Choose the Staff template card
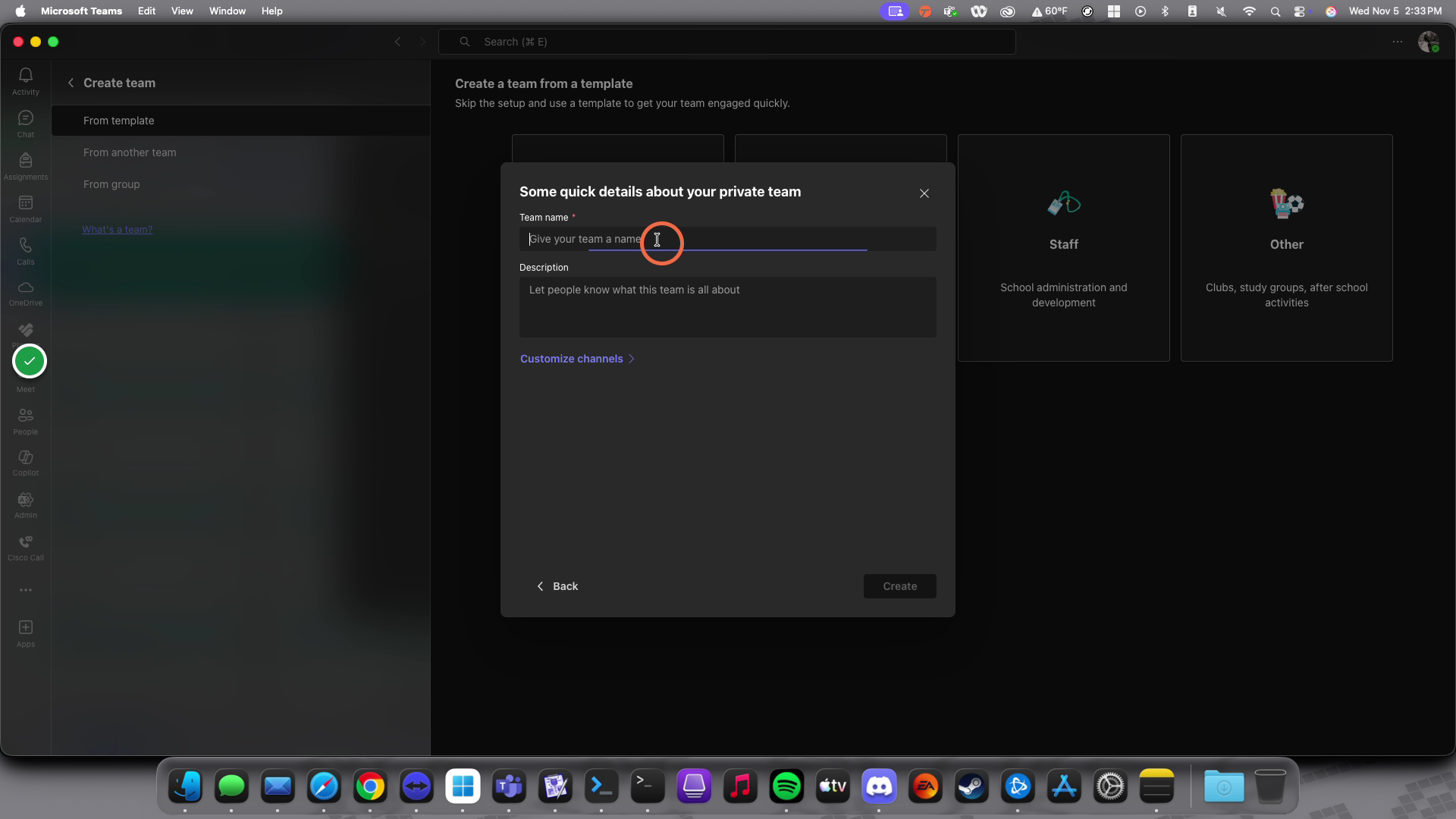 [1064, 248]
